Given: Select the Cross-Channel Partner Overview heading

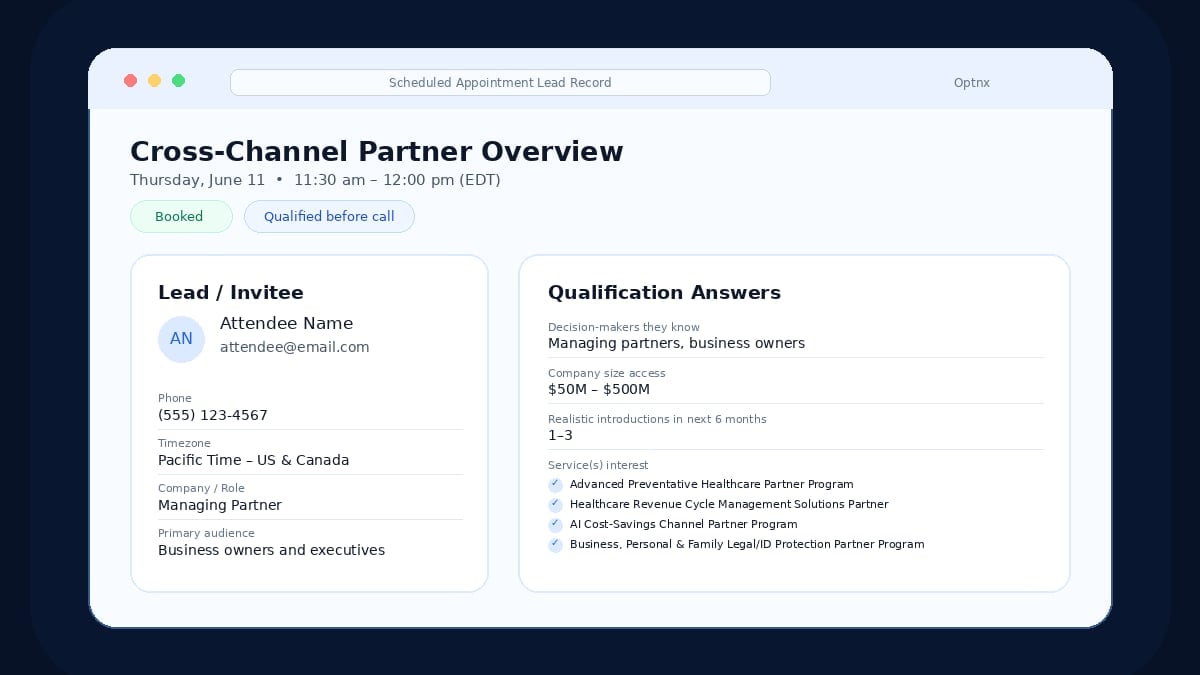Looking at the screenshot, I should click(377, 152).
